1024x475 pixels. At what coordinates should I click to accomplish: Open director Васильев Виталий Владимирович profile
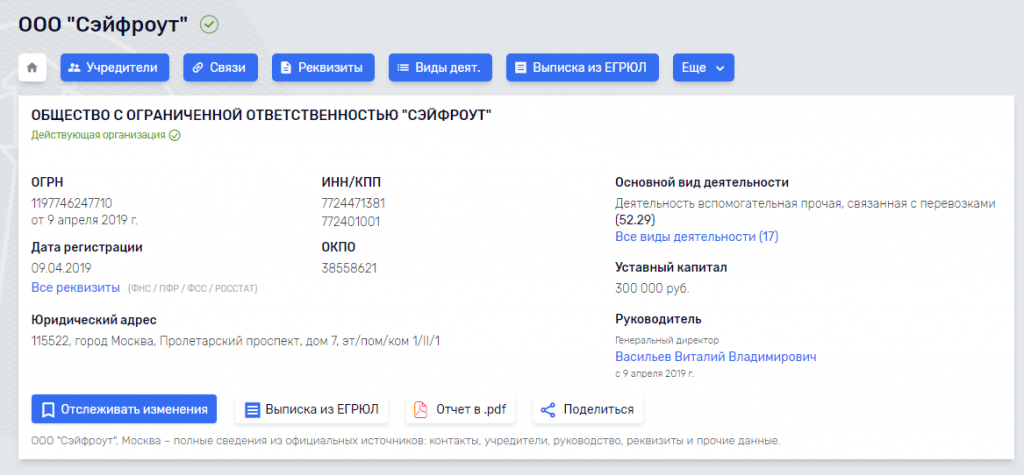point(715,357)
